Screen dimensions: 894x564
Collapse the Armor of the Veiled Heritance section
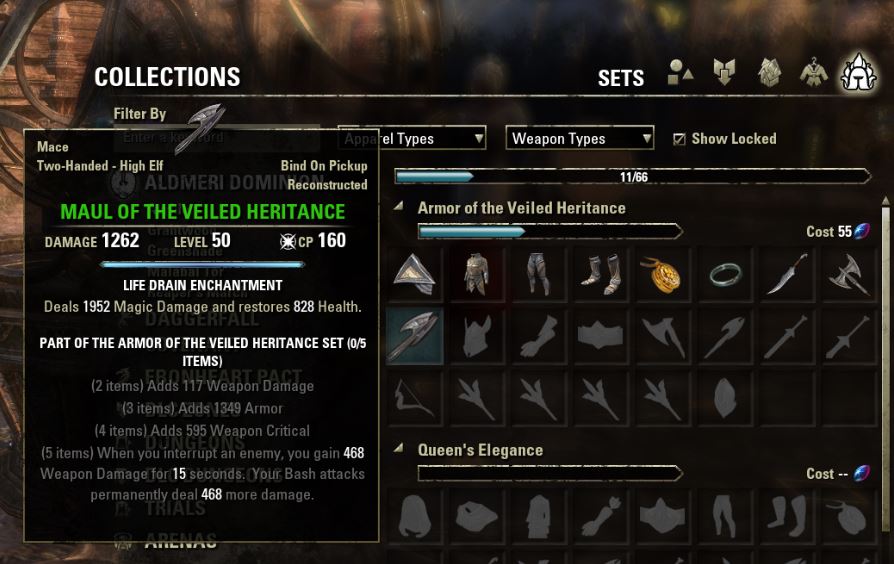399,206
